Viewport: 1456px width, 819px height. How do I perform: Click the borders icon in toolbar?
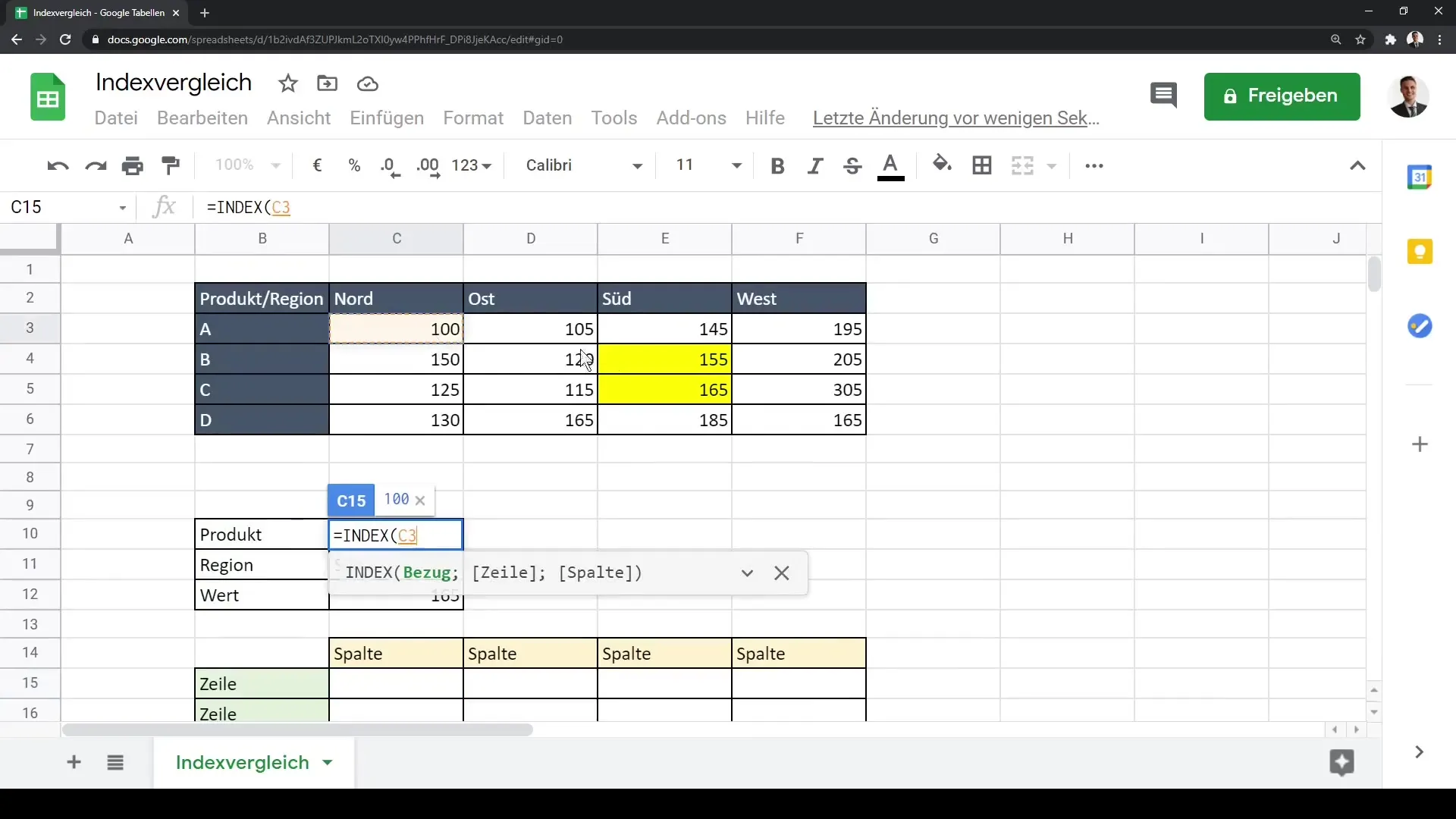point(982,165)
